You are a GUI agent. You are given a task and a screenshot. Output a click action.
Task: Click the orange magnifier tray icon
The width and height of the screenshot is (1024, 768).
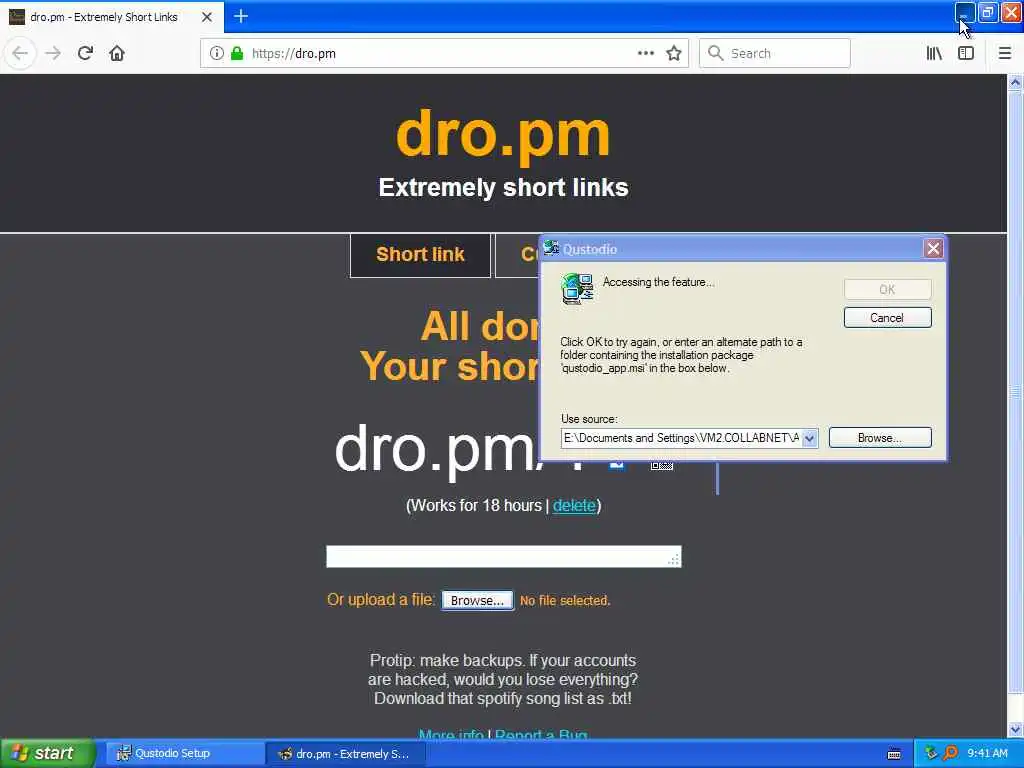pos(950,753)
